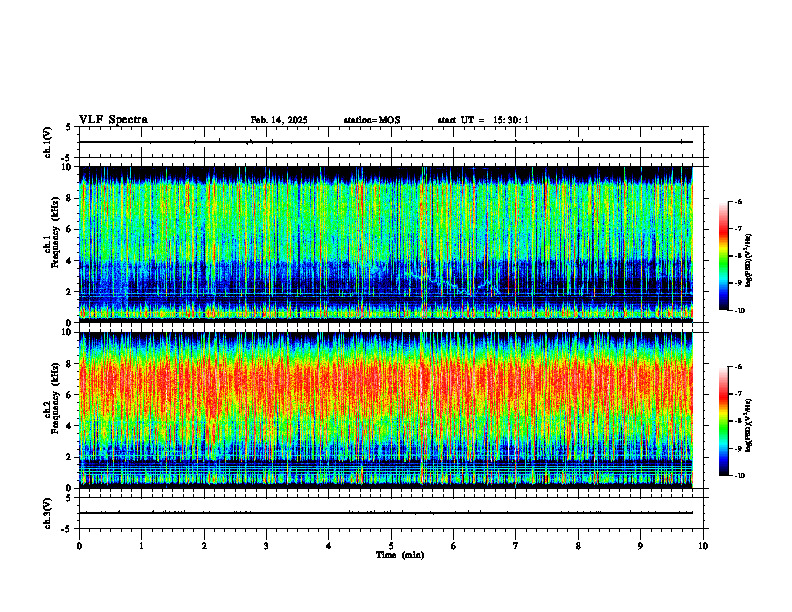
Task: Click the "Time (min)" axis label
Action: tap(400, 555)
